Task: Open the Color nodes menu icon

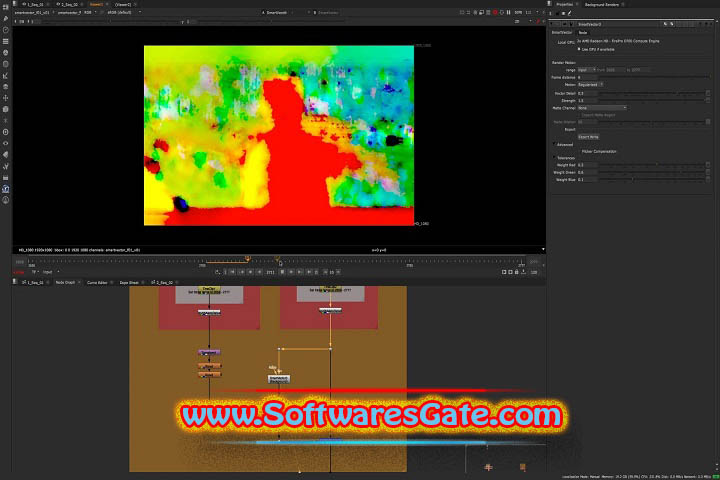Action: [6, 52]
